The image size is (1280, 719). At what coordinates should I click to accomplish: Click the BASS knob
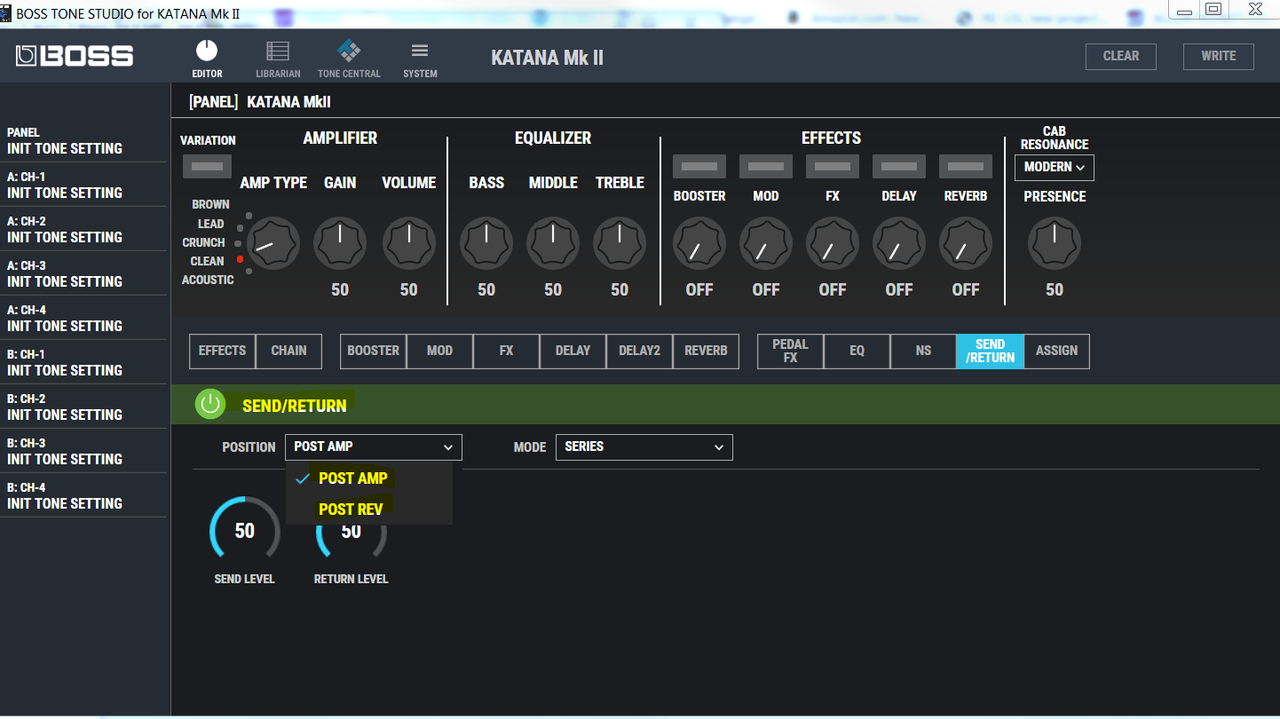point(486,243)
